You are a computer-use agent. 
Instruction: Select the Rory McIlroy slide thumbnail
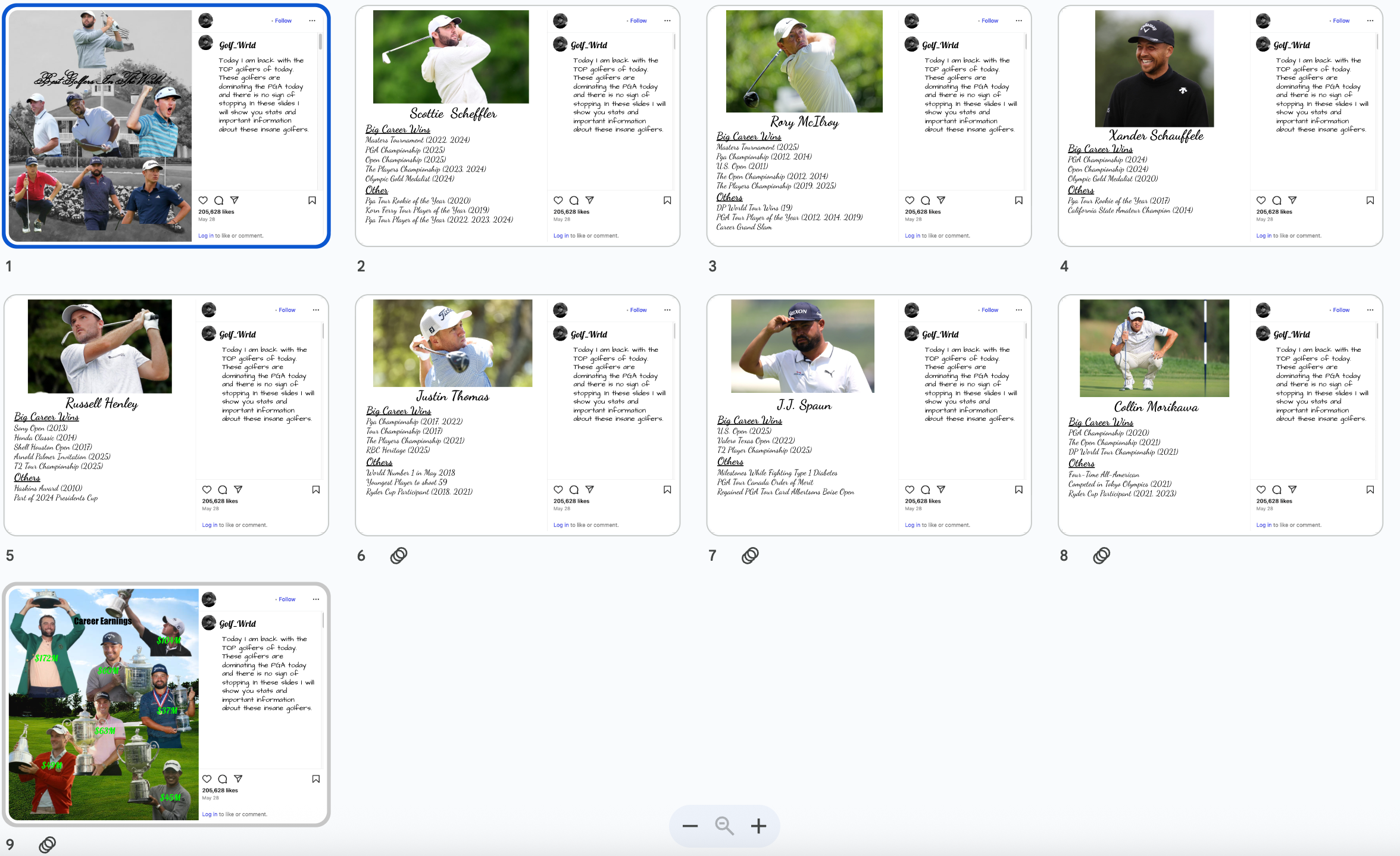pyautogui.click(x=868, y=126)
